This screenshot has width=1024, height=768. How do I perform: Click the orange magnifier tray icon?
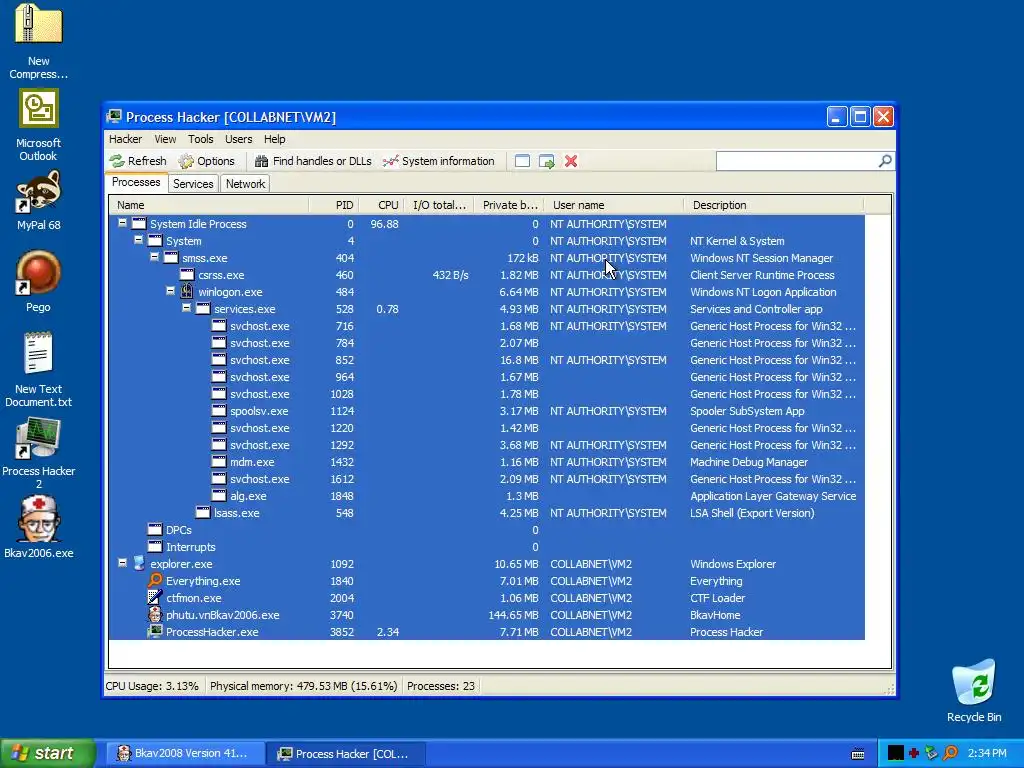tap(950, 753)
